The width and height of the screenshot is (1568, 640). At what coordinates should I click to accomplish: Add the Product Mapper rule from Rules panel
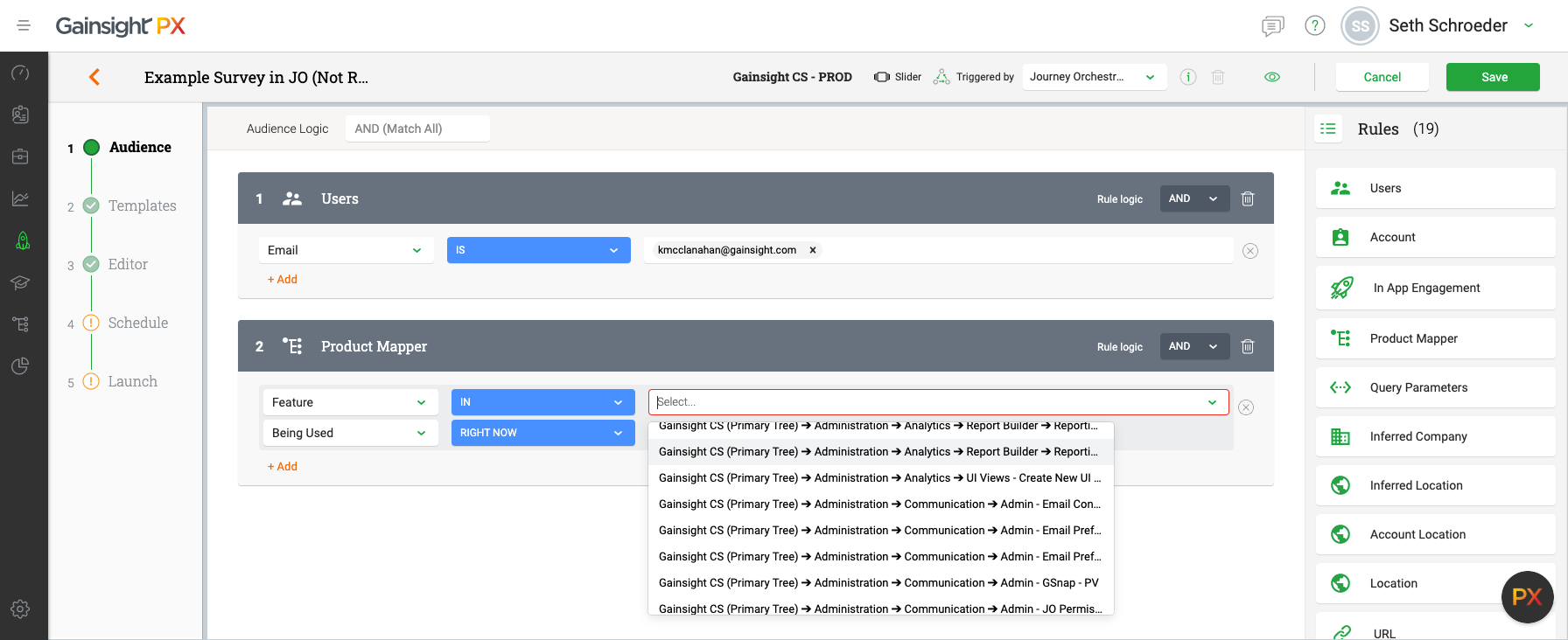[1435, 338]
